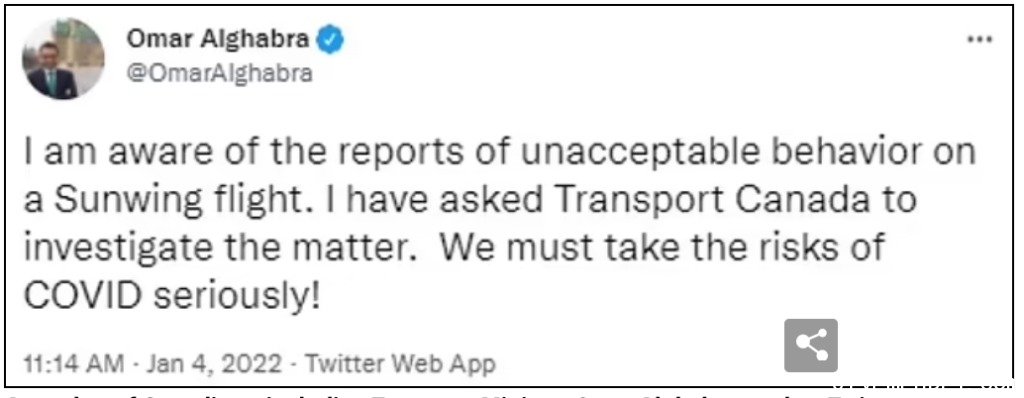The image size is (1024, 398).
Task: Click the gray share icon
Action: [810, 346]
